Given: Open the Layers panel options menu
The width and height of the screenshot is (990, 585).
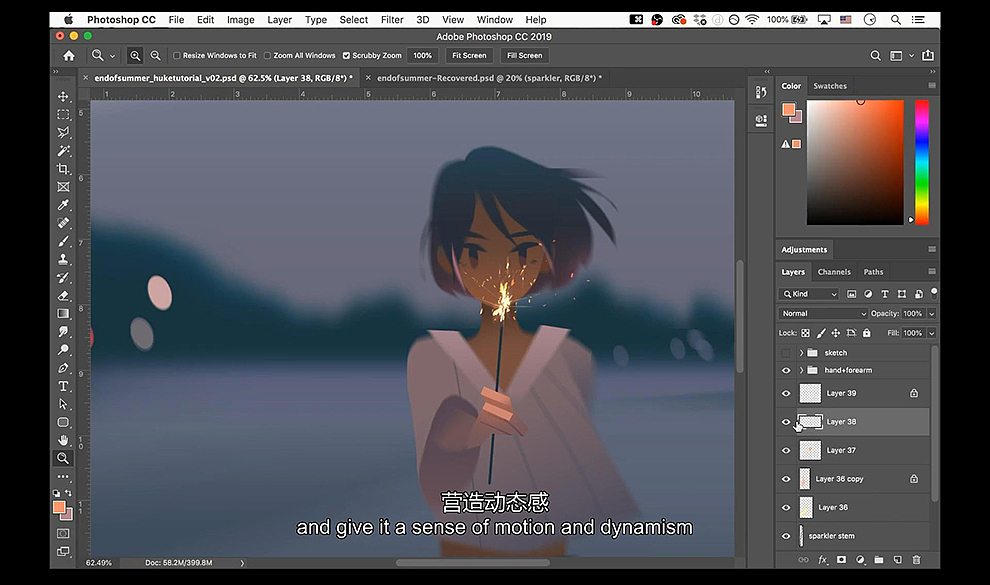Looking at the screenshot, I should 932,271.
